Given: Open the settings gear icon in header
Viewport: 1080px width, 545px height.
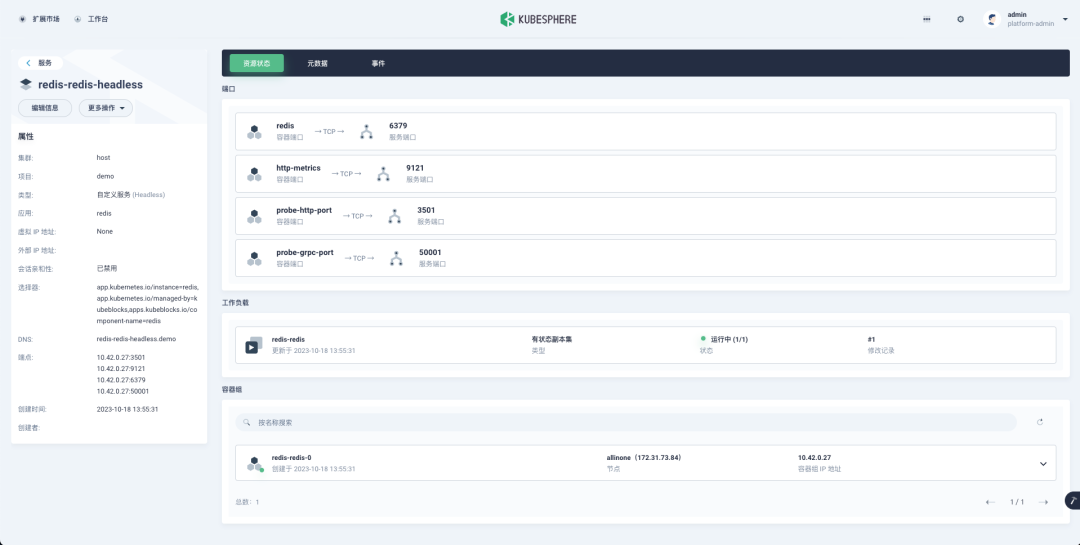Looking at the screenshot, I should [960, 19].
